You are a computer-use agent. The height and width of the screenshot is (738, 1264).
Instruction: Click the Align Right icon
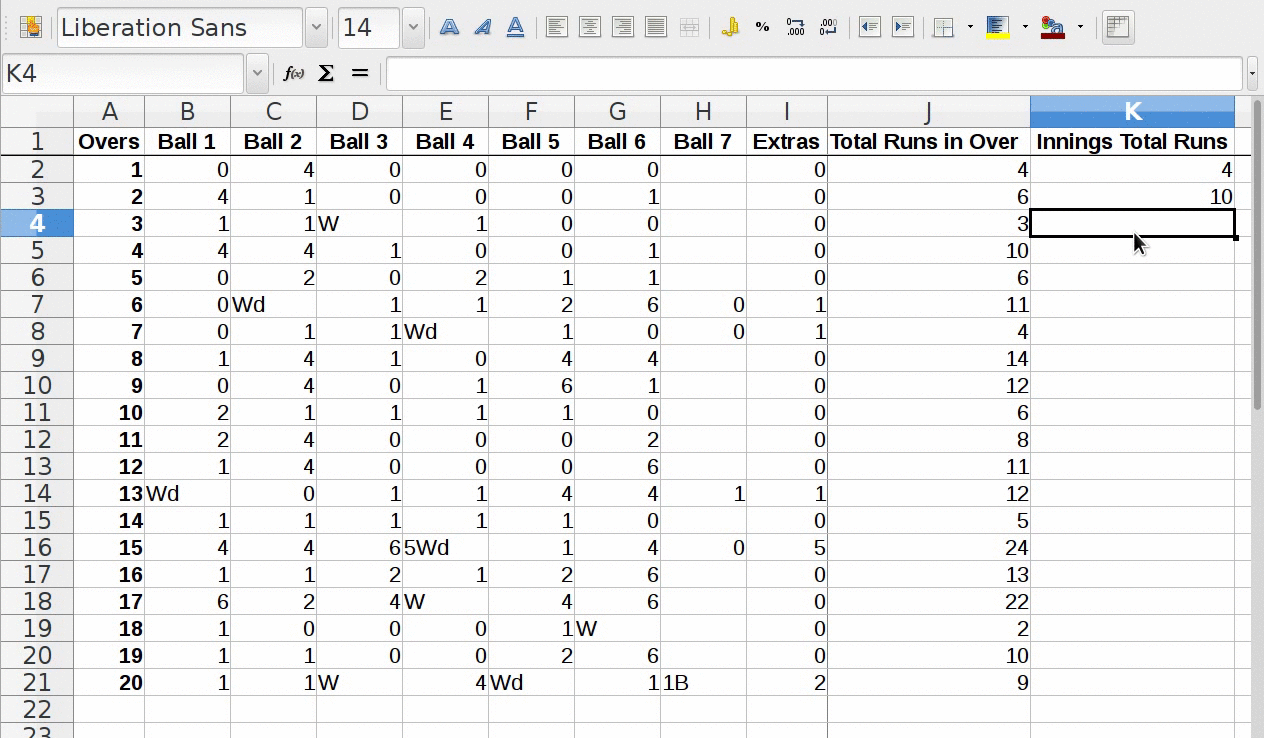(x=623, y=28)
